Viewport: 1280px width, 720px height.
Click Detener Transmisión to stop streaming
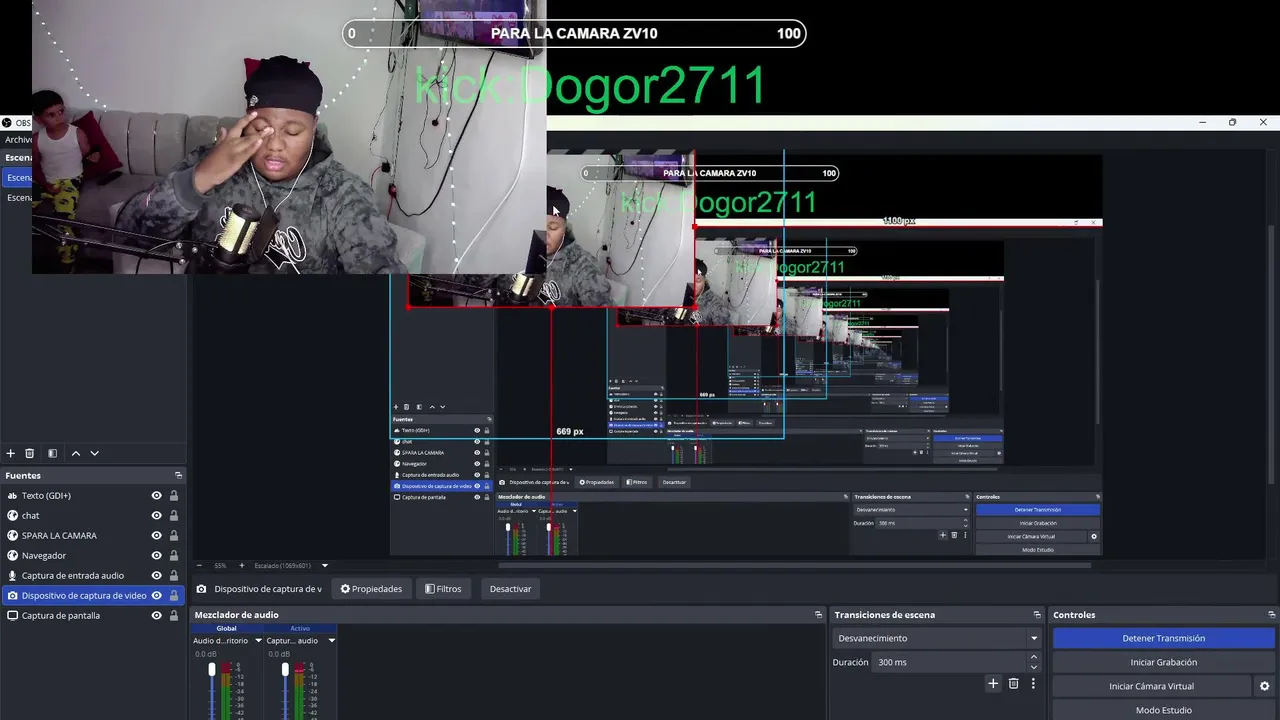(x=1164, y=638)
